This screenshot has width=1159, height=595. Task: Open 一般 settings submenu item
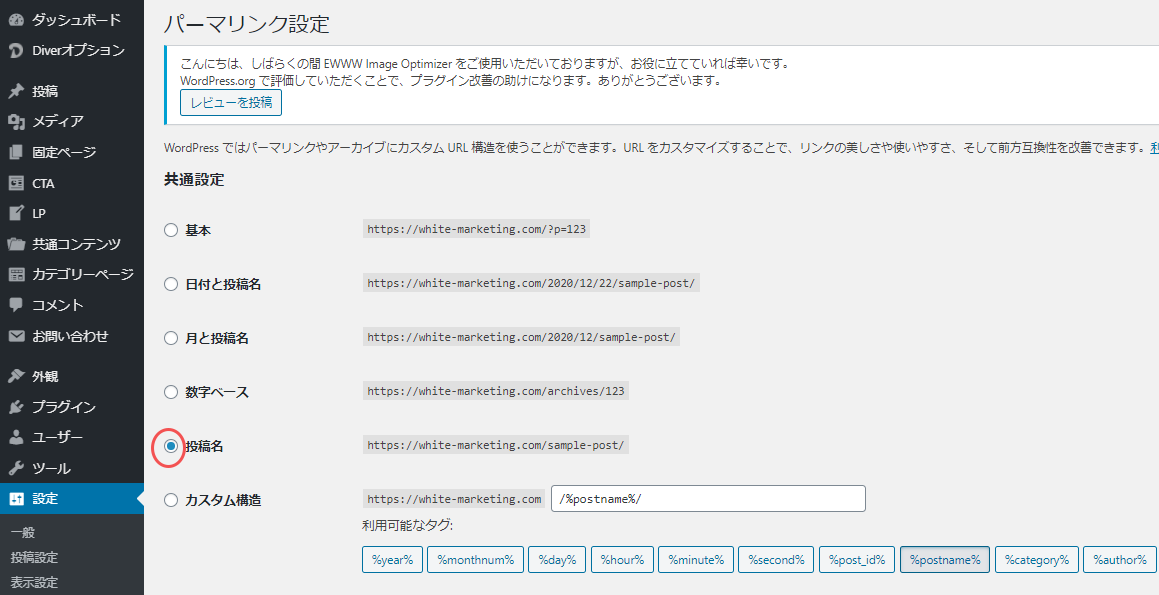coord(23,532)
